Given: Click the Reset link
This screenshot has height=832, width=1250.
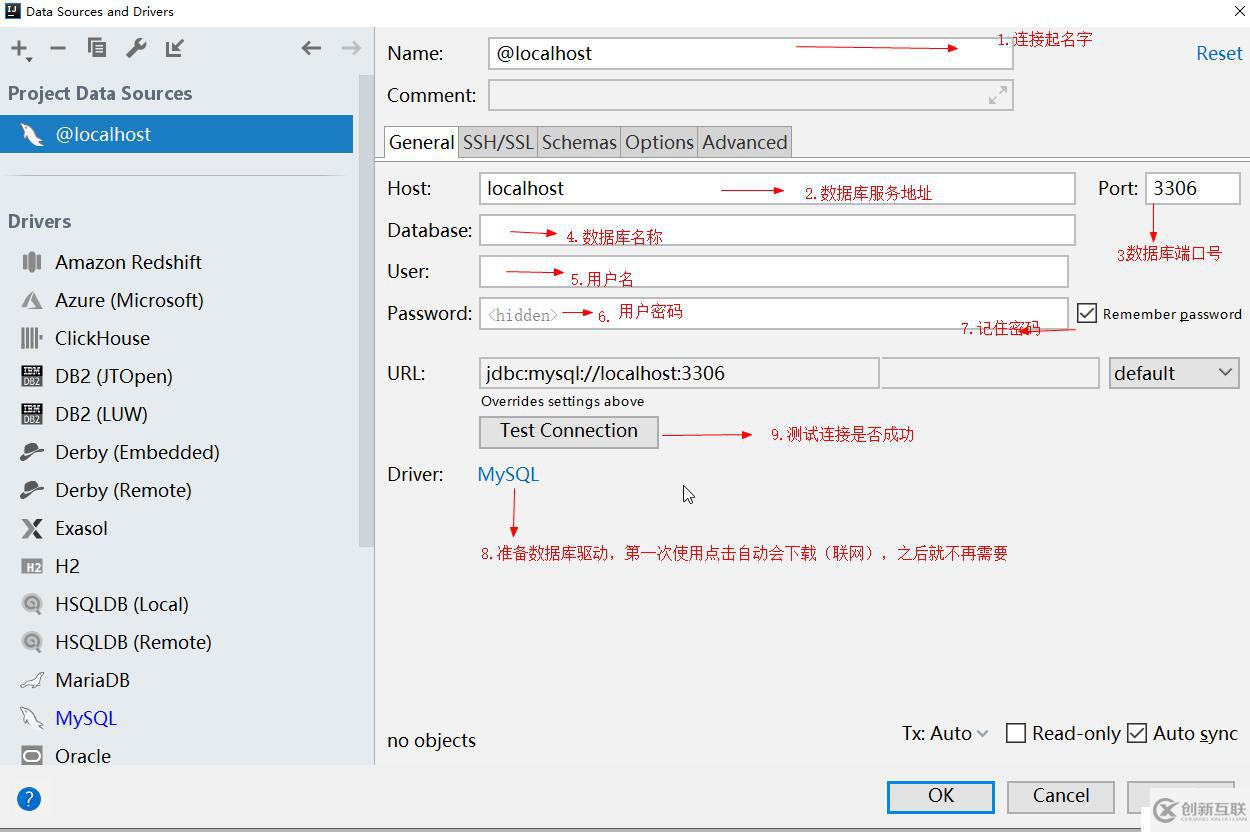Looking at the screenshot, I should [x=1219, y=54].
